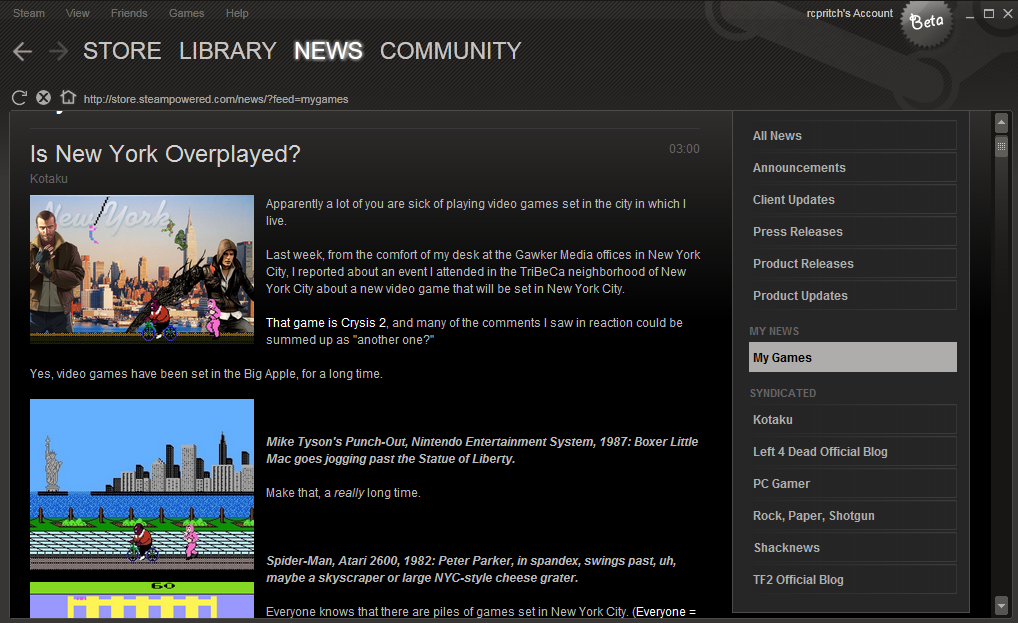
Task: Go forward with the right arrow icon
Action: click(x=58, y=51)
